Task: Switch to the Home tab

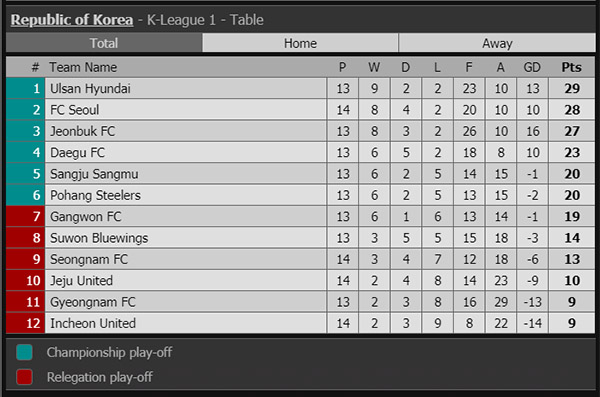Action: pyautogui.click(x=300, y=43)
